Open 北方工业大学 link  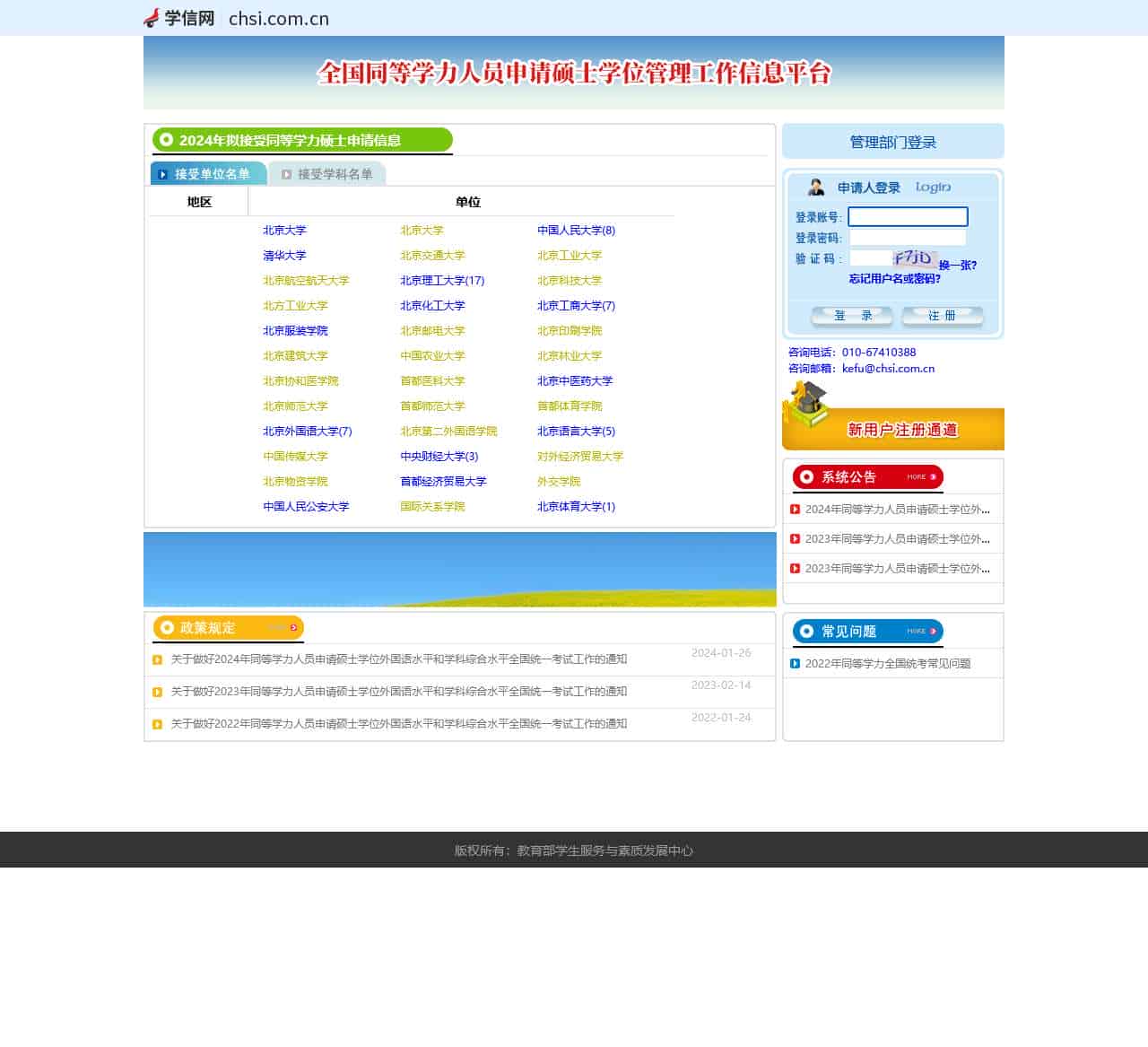pos(295,306)
